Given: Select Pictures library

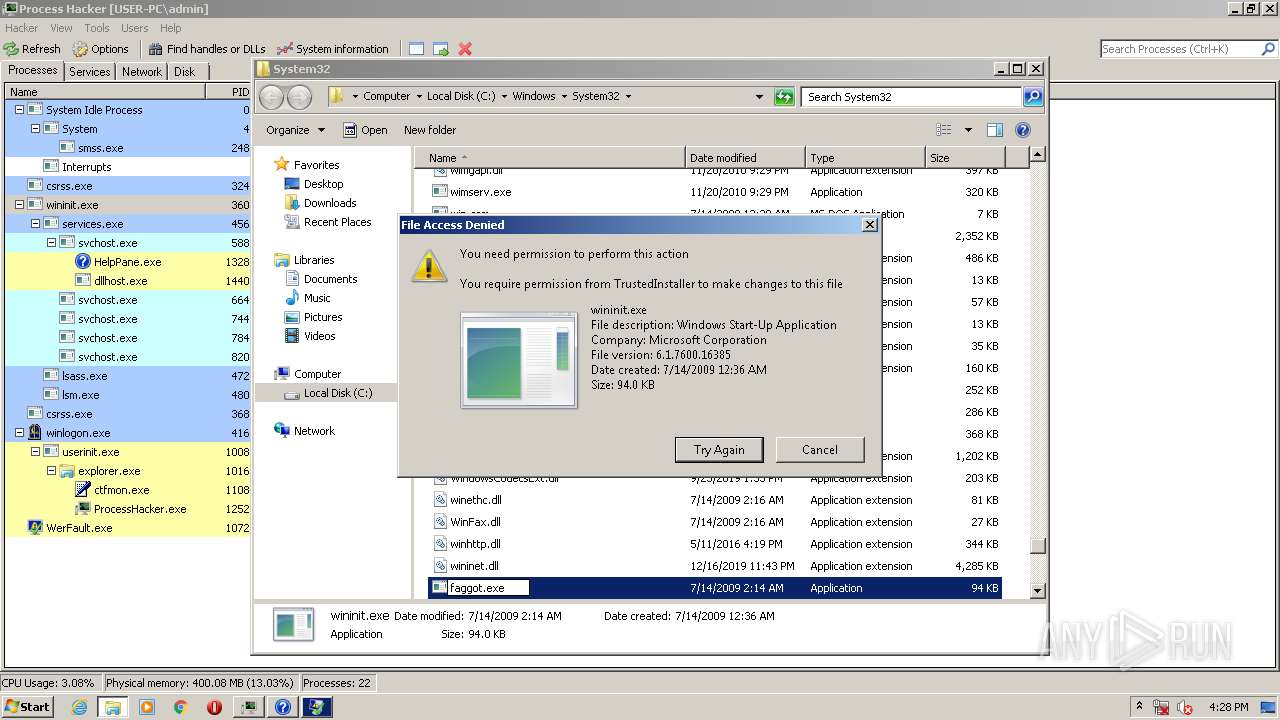Looking at the screenshot, I should point(323,317).
